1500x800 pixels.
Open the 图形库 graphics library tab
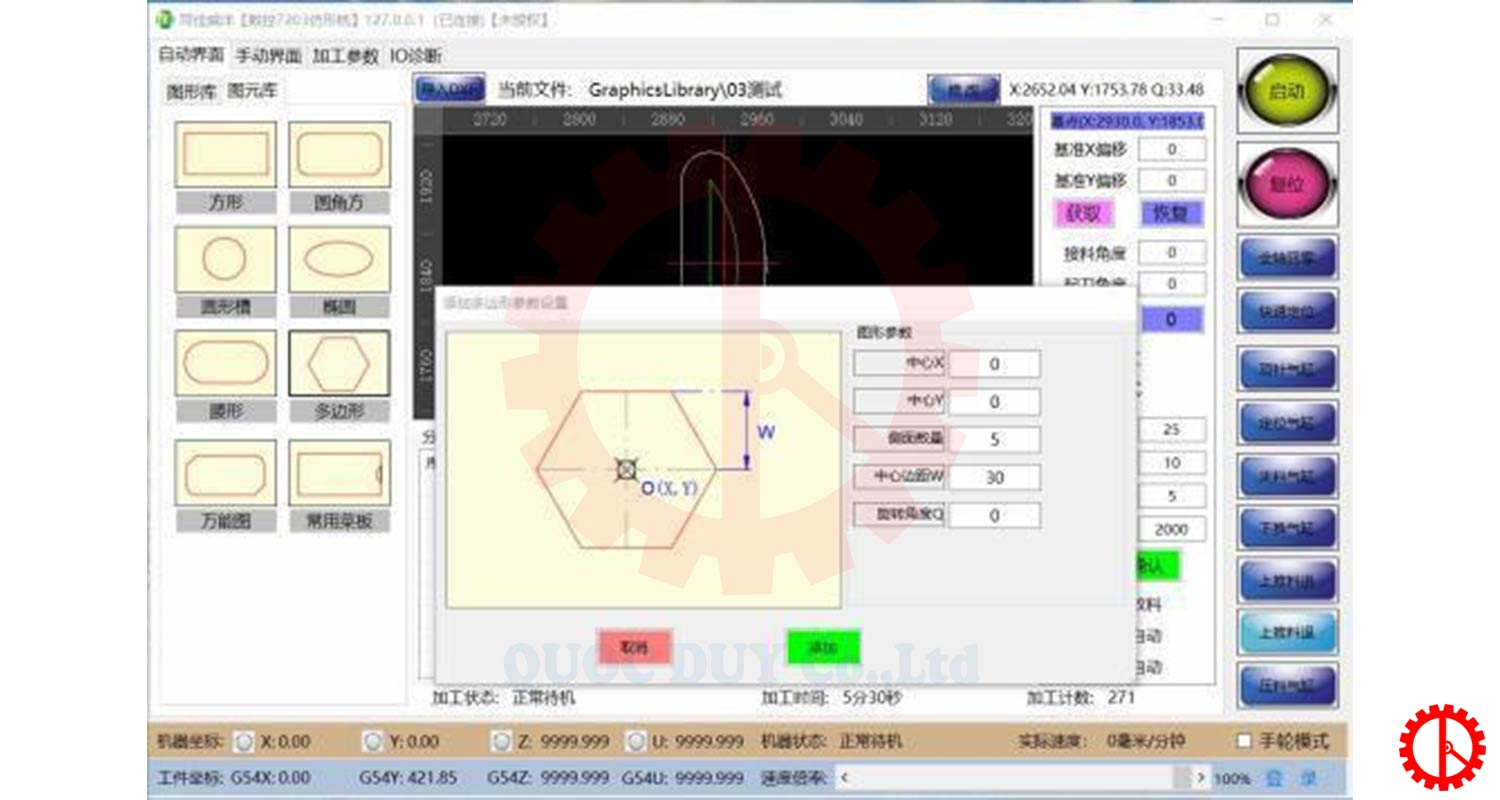[191, 91]
